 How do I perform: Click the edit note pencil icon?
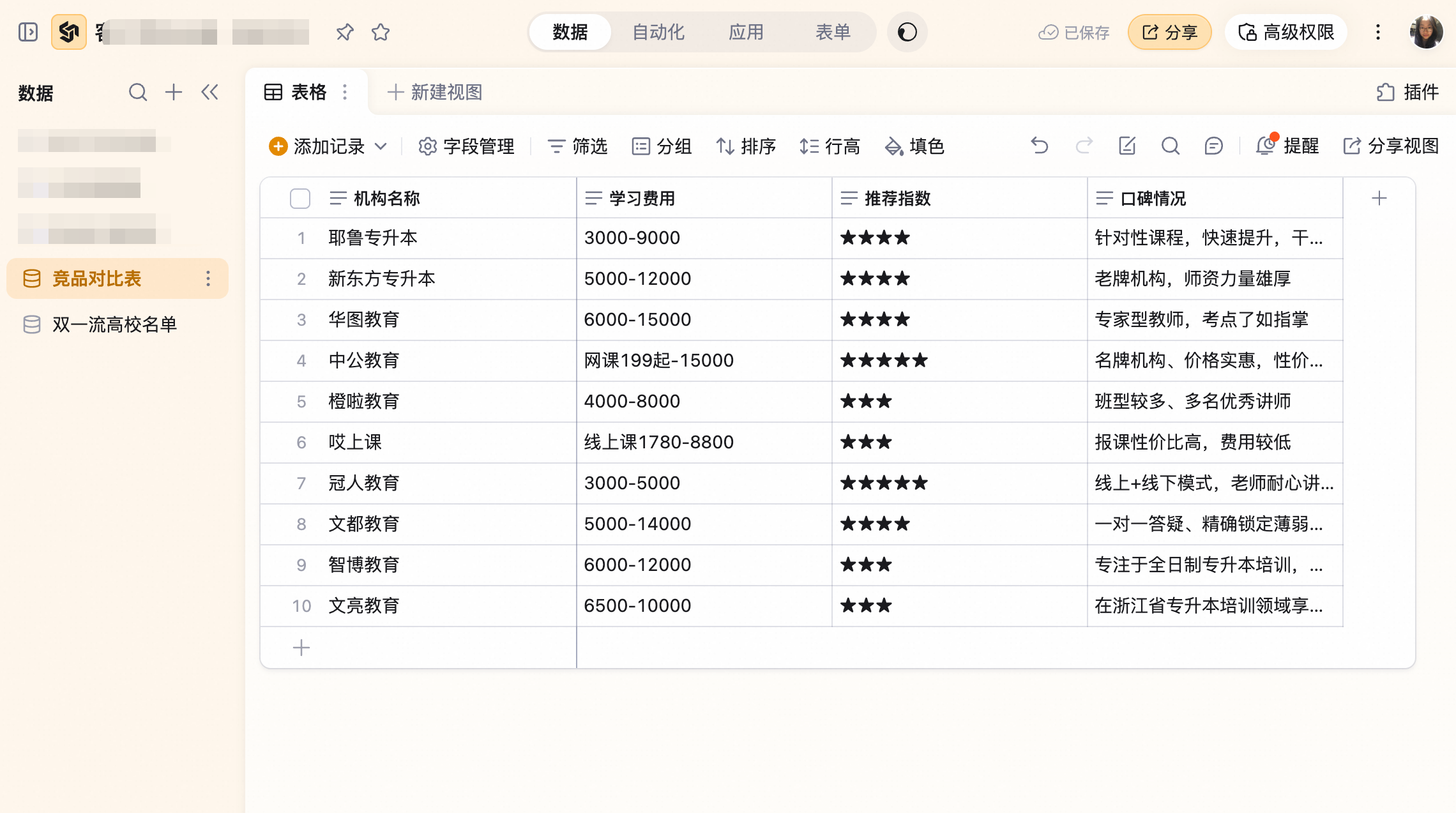tap(1127, 146)
